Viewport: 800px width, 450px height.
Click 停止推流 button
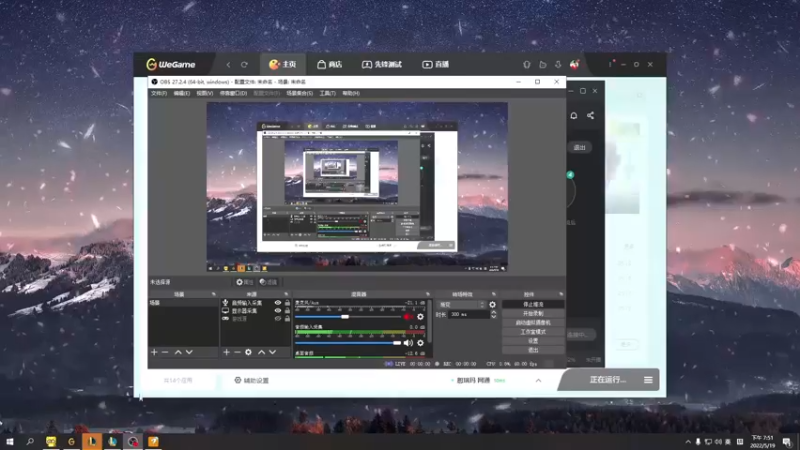click(x=533, y=304)
